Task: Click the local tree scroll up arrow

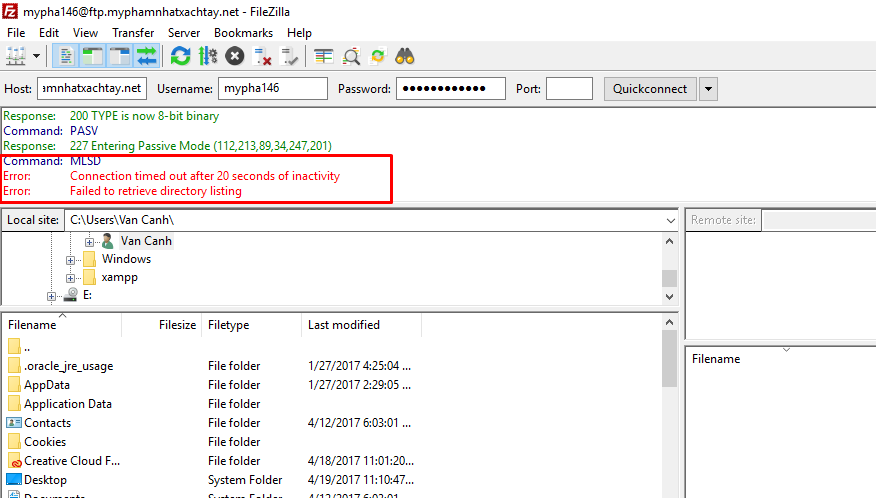Action: [x=669, y=241]
